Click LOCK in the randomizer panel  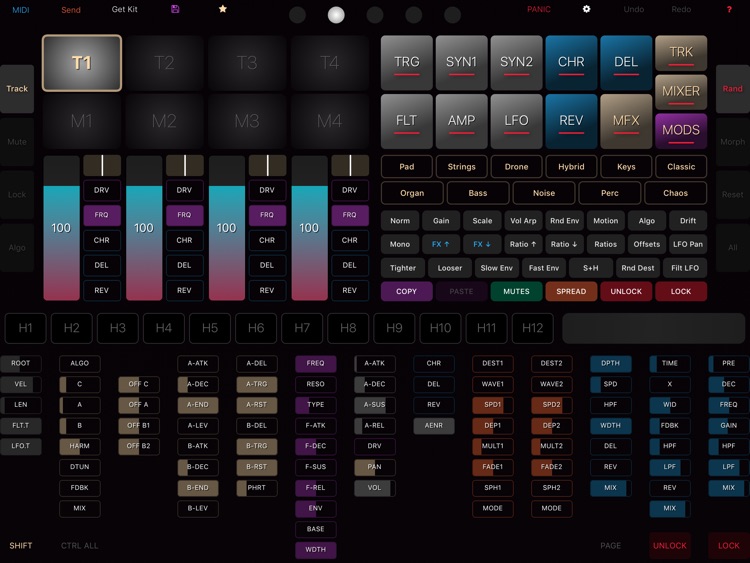click(x=681, y=291)
